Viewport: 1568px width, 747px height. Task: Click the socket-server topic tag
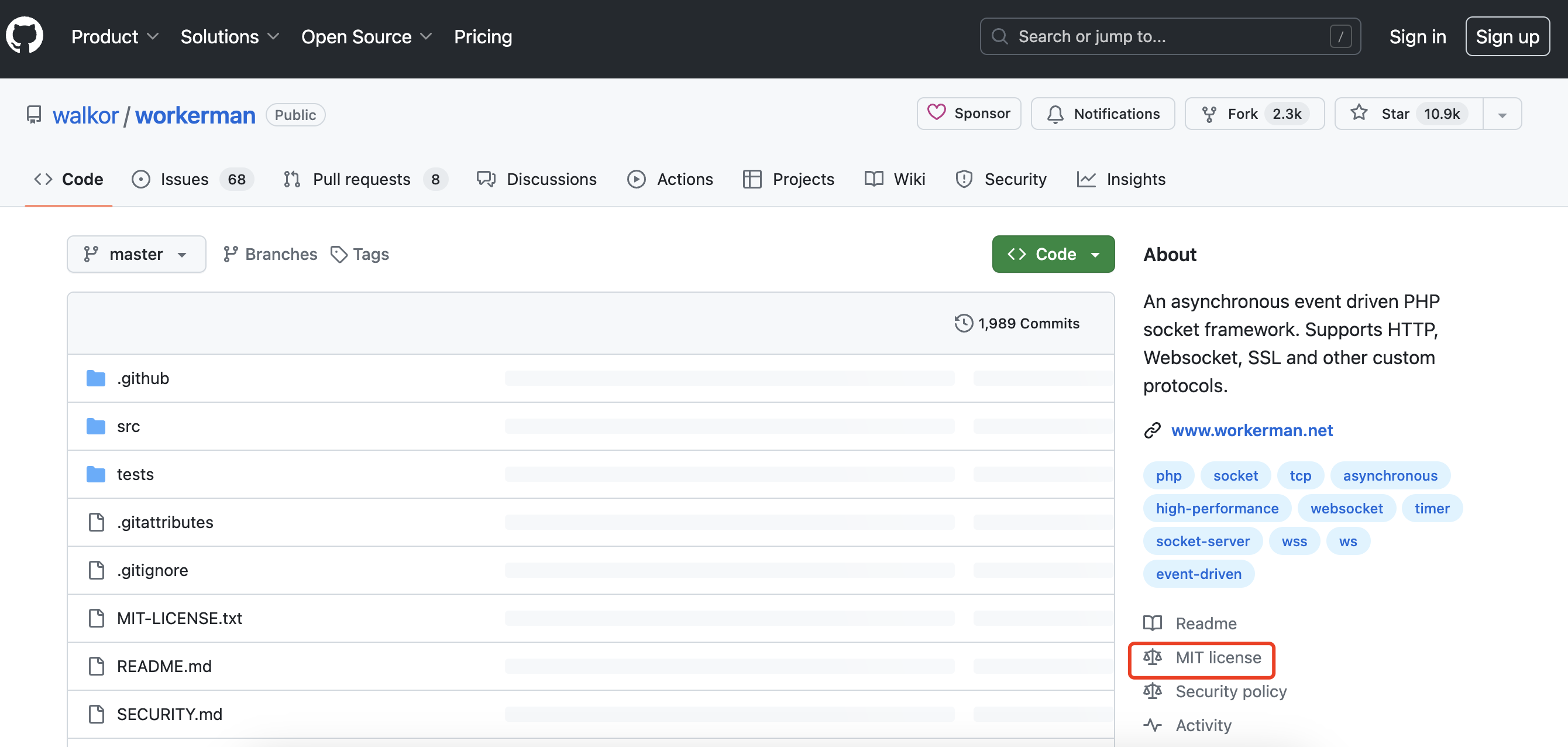point(1202,542)
